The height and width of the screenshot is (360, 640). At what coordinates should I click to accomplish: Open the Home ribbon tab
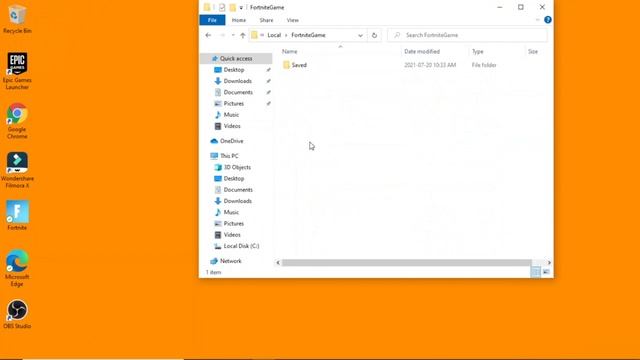(x=239, y=20)
